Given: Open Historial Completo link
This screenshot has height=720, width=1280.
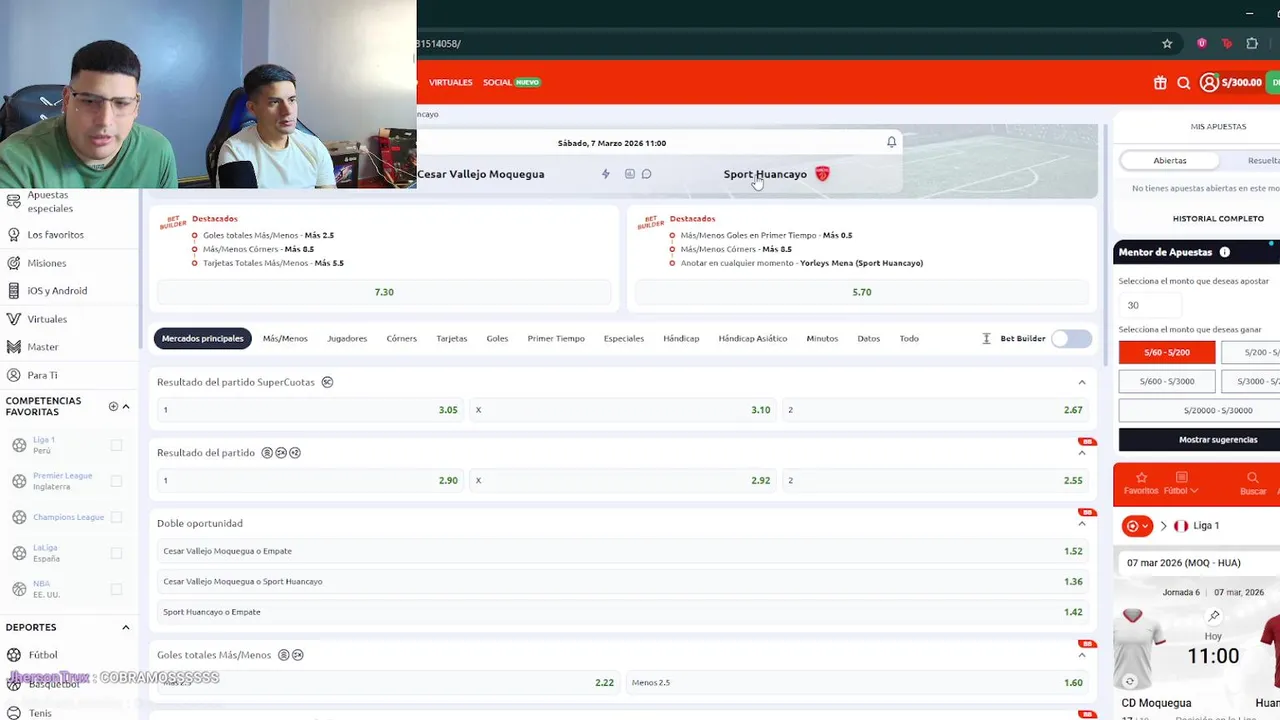Looking at the screenshot, I should (1218, 218).
